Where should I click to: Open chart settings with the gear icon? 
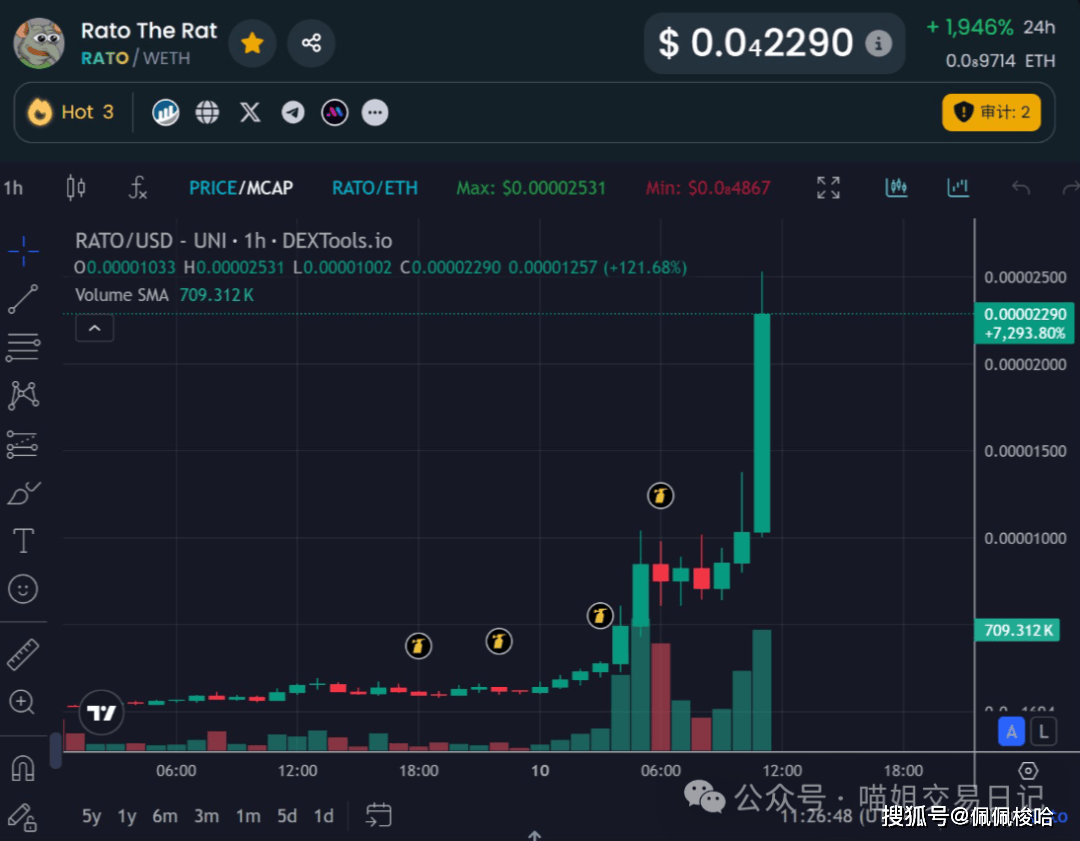pos(1029,770)
